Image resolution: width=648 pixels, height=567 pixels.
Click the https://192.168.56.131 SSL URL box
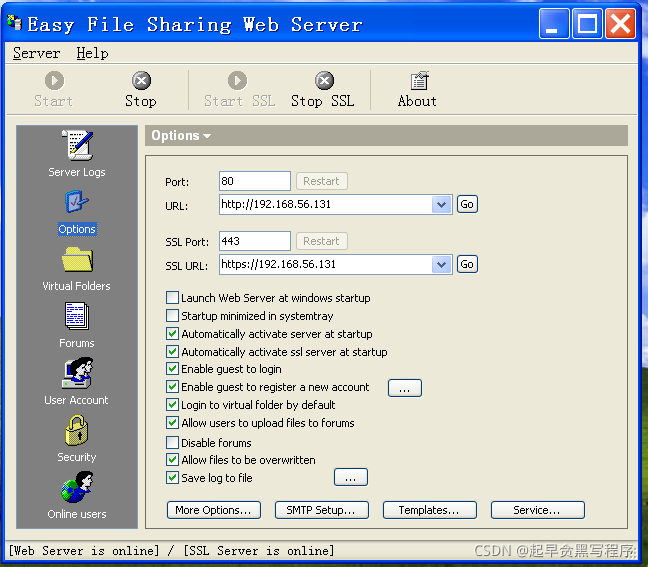coord(326,264)
